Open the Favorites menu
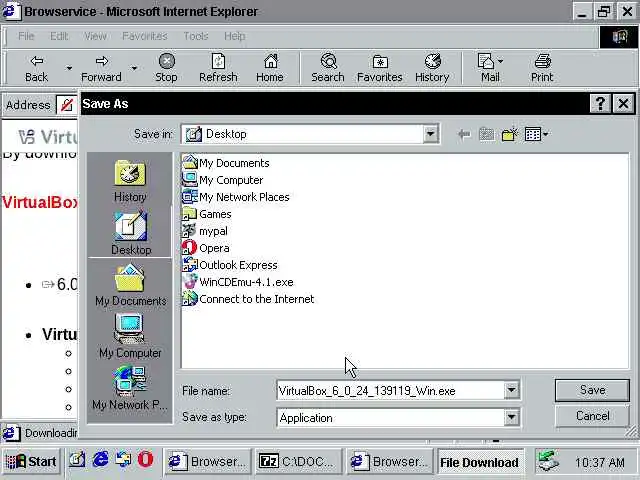 coord(145,36)
